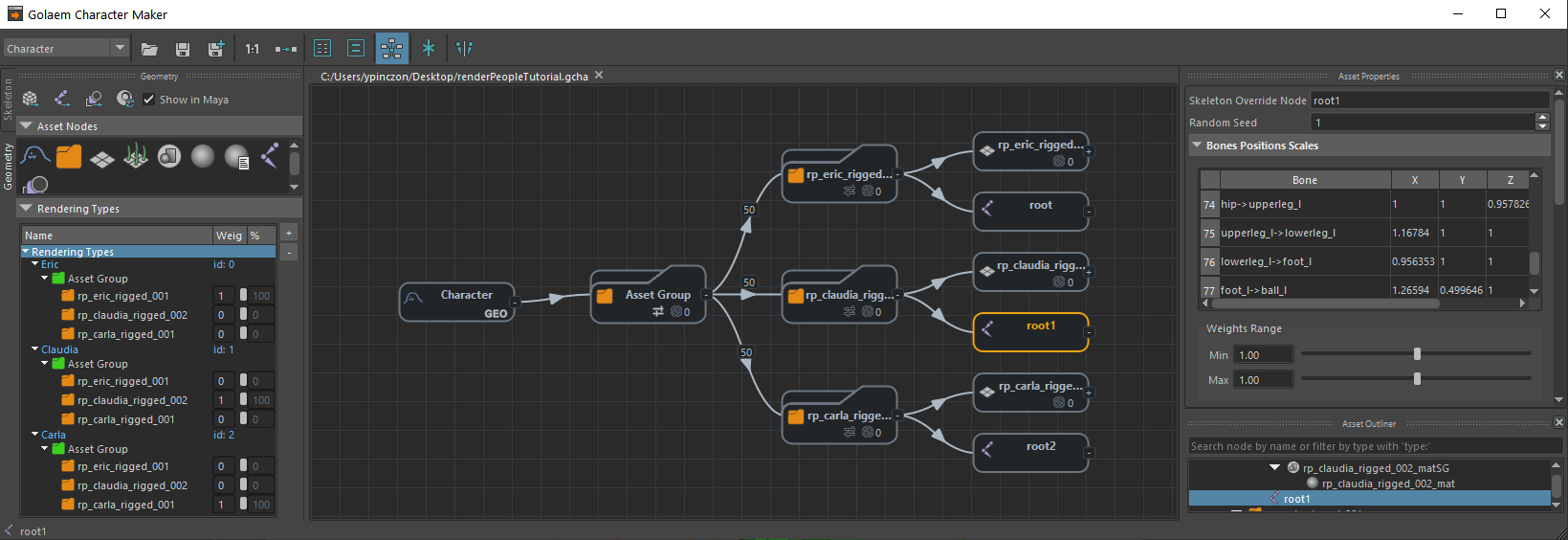Reset zoom with the 1:1 icon
The width and height of the screenshot is (1568, 540).
[252, 49]
